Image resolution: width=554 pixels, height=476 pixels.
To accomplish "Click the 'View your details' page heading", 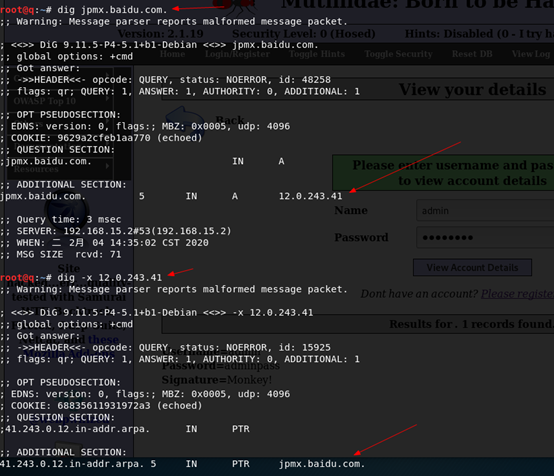I will point(472,89).
